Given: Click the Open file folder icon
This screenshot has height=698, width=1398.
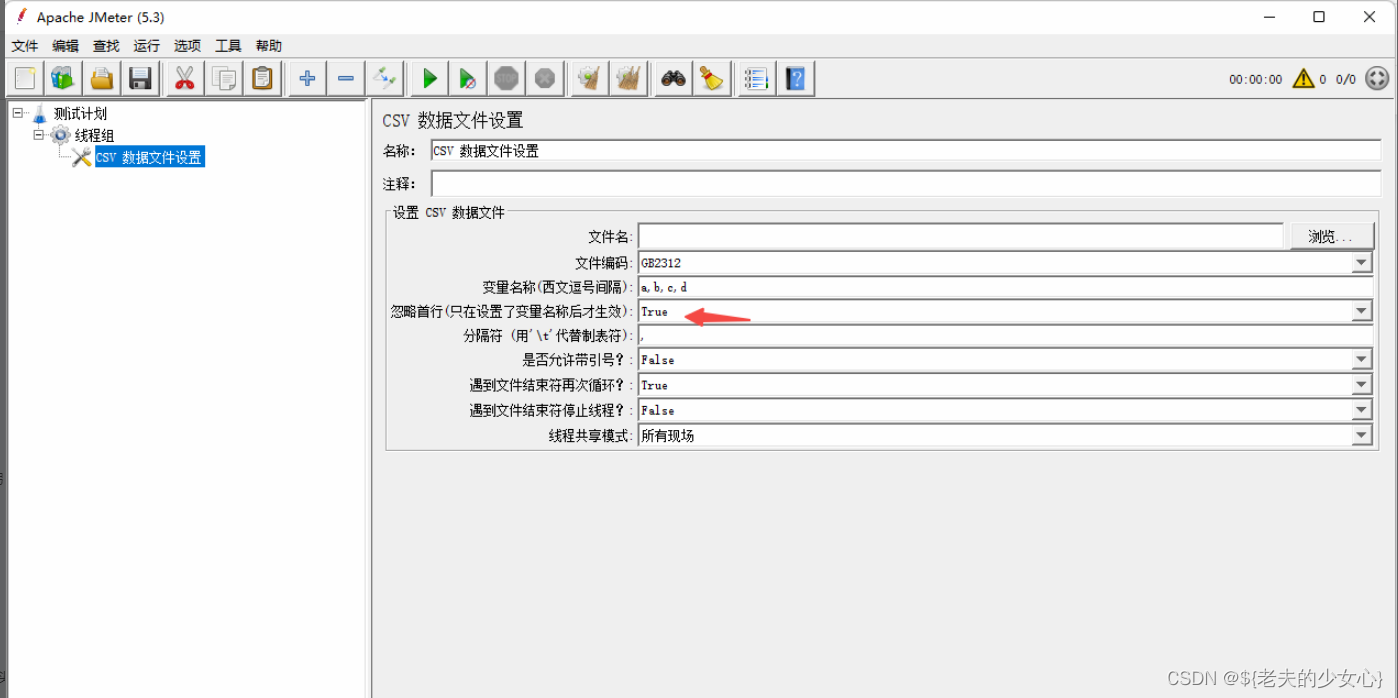Looking at the screenshot, I should [x=102, y=78].
